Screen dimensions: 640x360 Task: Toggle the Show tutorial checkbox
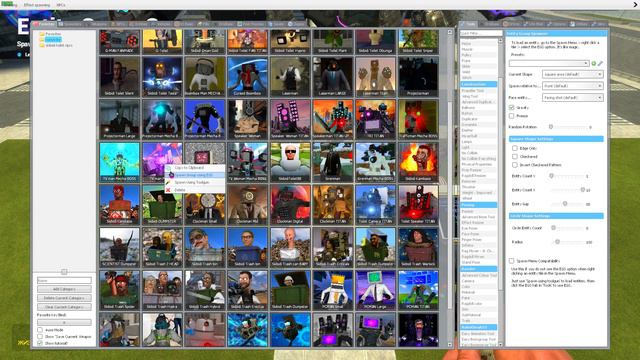click(x=40, y=343)
